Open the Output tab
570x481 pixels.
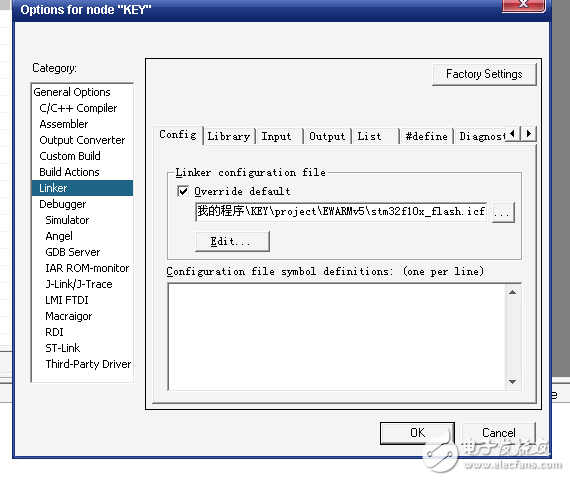[x=327, y=137]
